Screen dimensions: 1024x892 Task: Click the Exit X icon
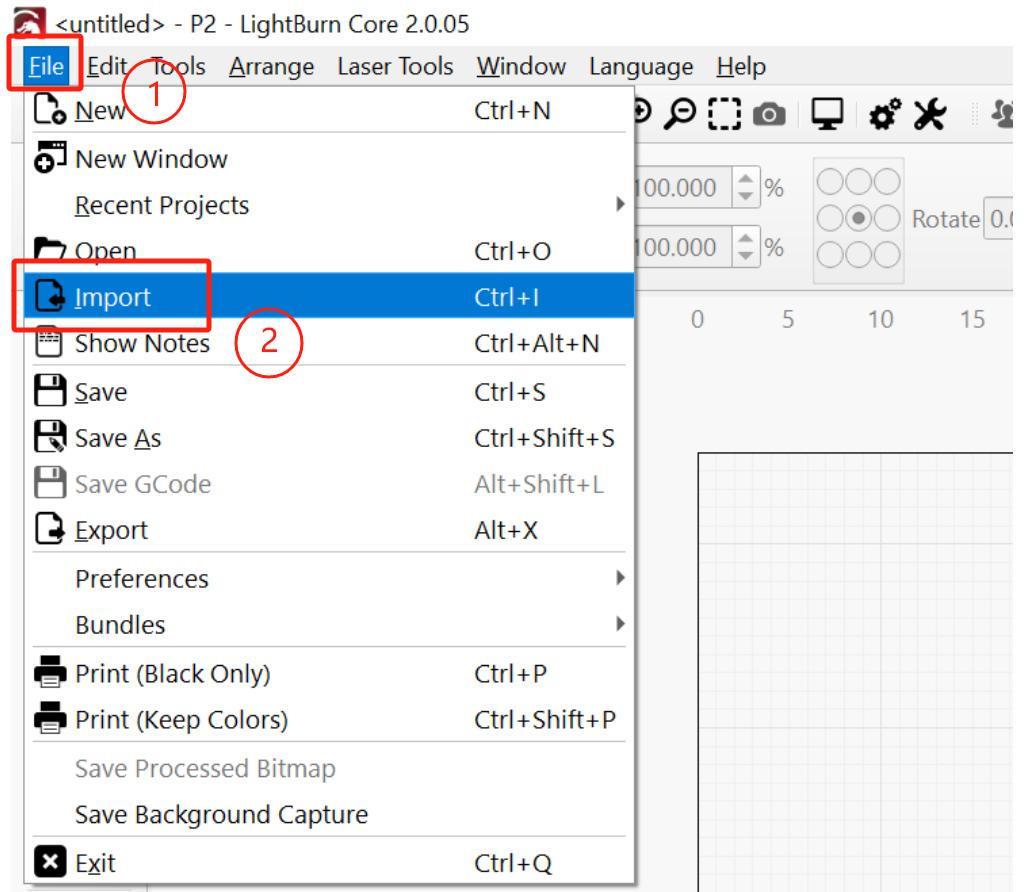click(50, 862)
